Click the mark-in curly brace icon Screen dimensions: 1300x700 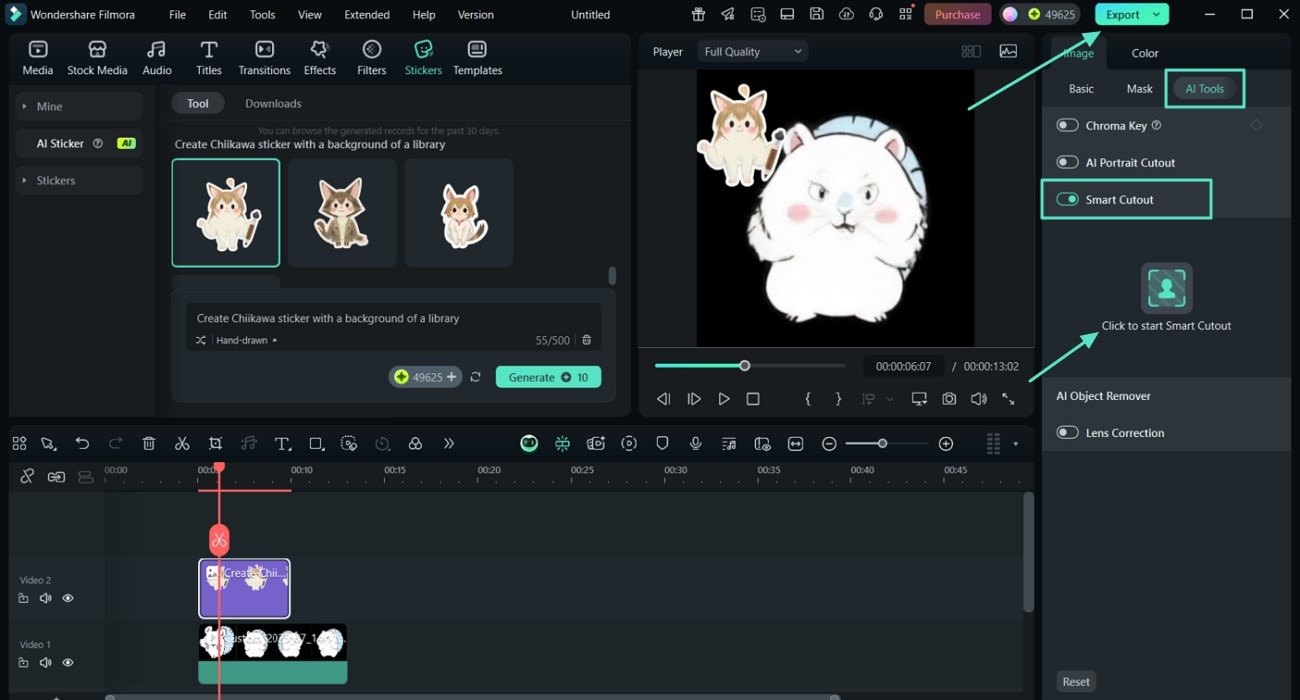pyautogui.click(x=808, y=399)
